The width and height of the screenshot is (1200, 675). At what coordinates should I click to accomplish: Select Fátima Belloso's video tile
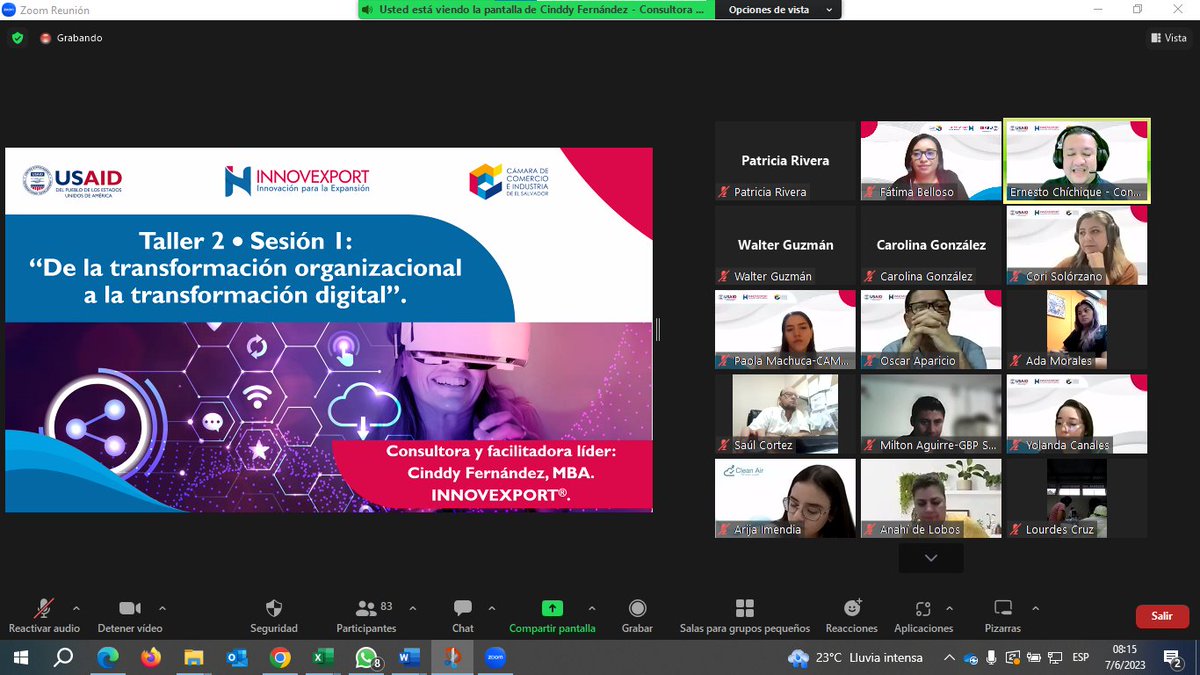pos(931,160)
